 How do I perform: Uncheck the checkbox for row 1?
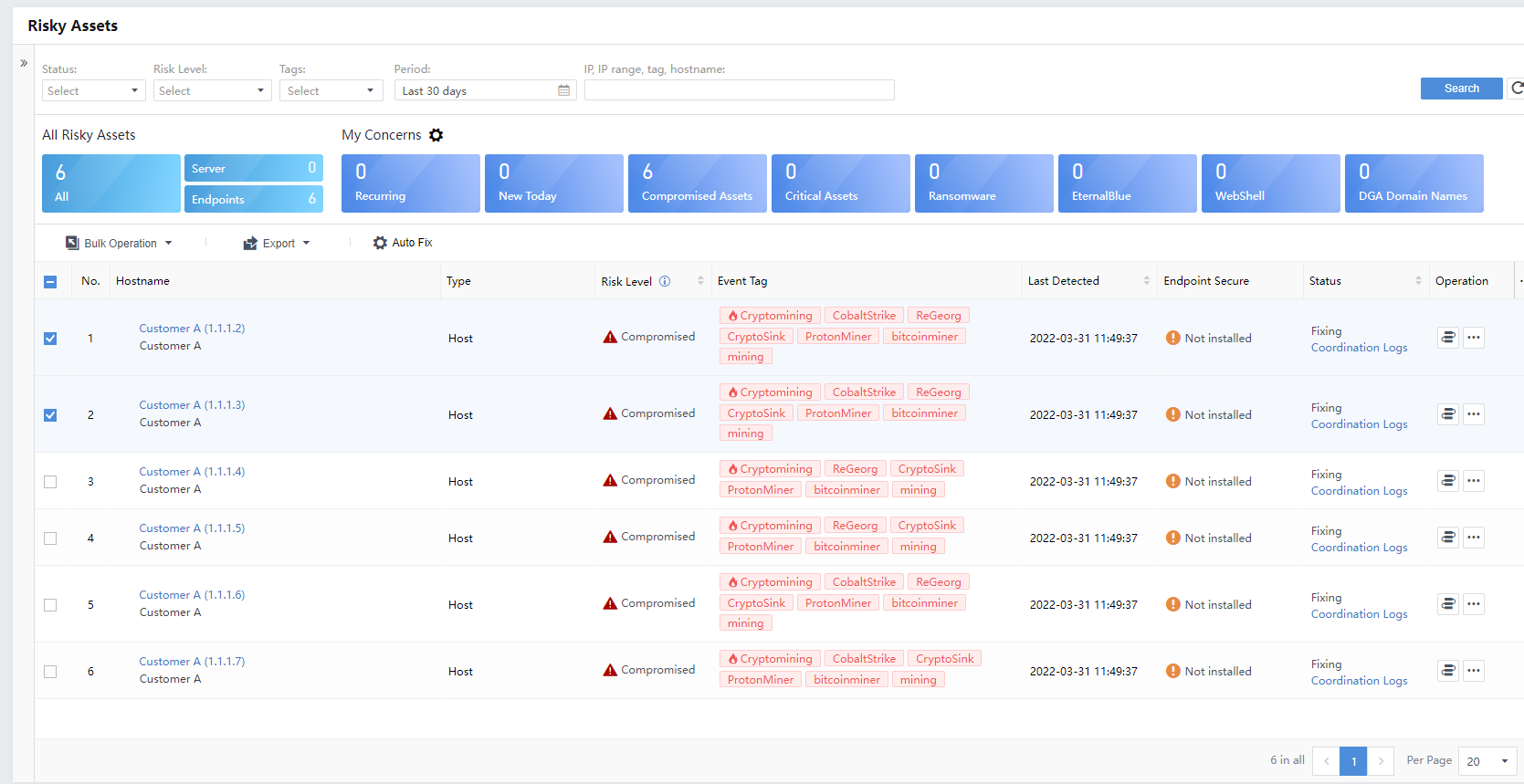click(x=50, y=339)
